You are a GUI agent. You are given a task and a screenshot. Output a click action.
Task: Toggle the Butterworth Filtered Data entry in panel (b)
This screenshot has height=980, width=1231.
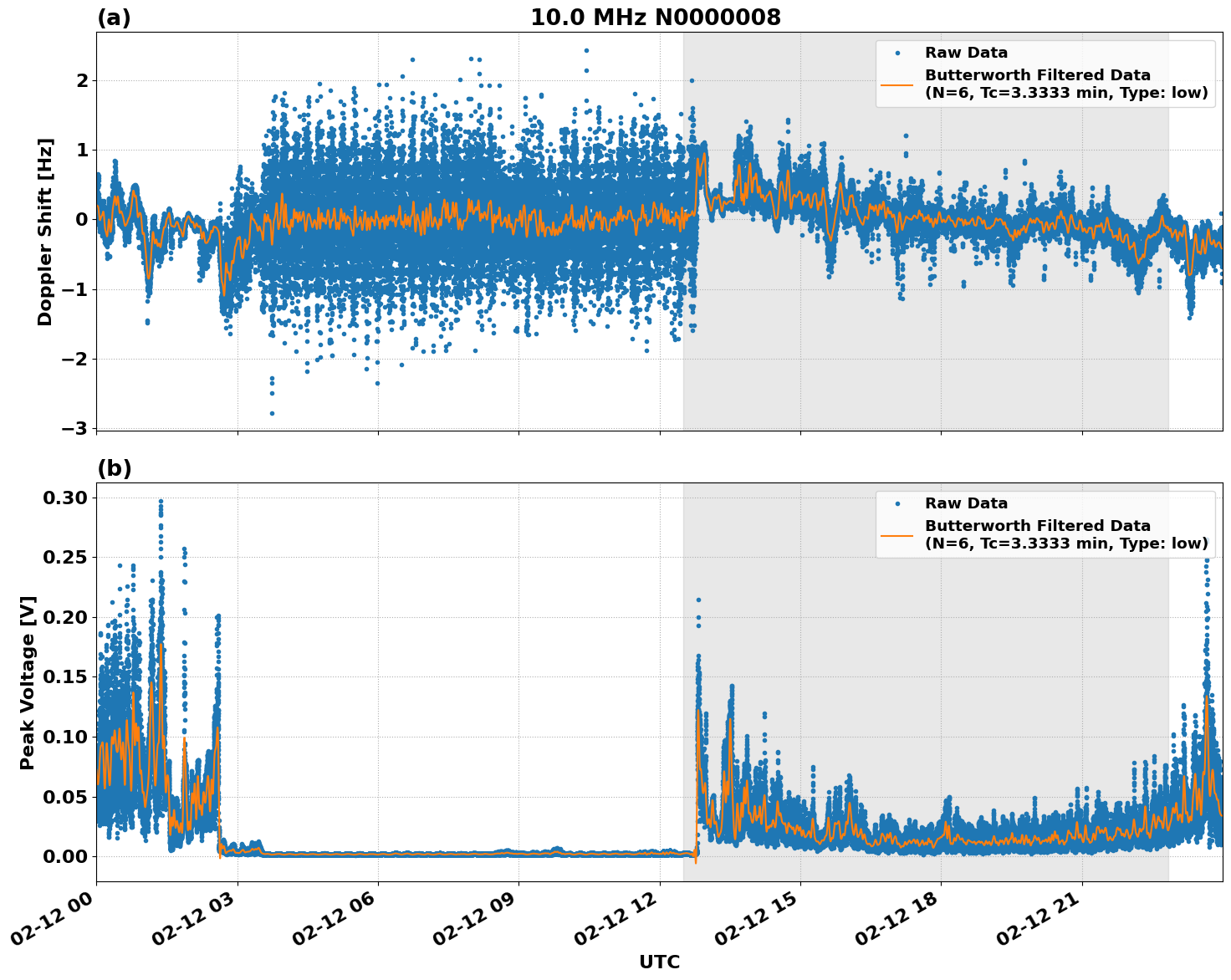[1037, 526]
